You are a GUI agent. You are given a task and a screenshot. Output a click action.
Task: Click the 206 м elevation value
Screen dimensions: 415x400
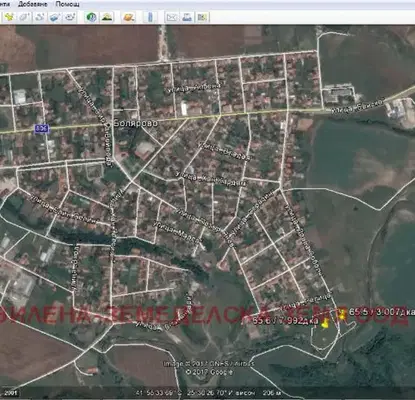tap(272, 393)
